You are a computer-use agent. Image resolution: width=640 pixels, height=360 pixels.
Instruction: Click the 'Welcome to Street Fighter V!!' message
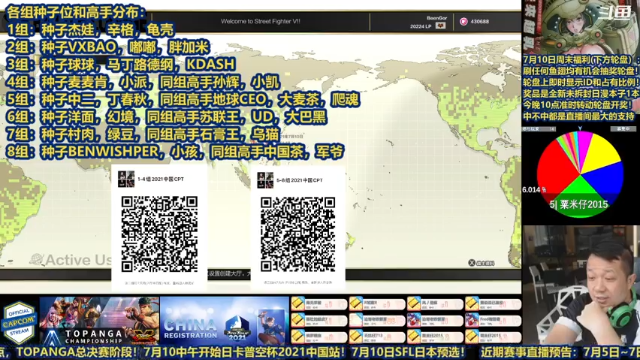260,21
